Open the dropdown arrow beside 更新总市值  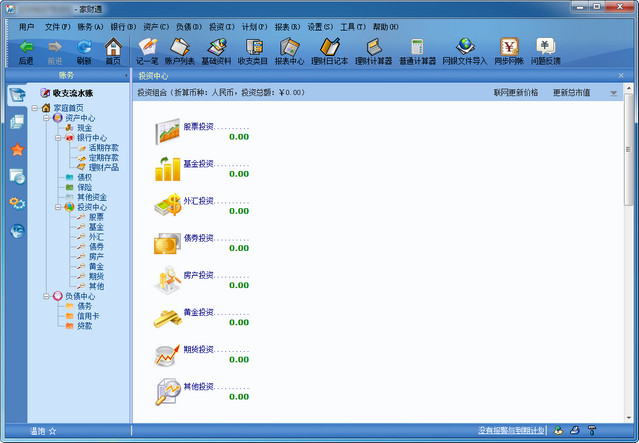tap(613, 93)
